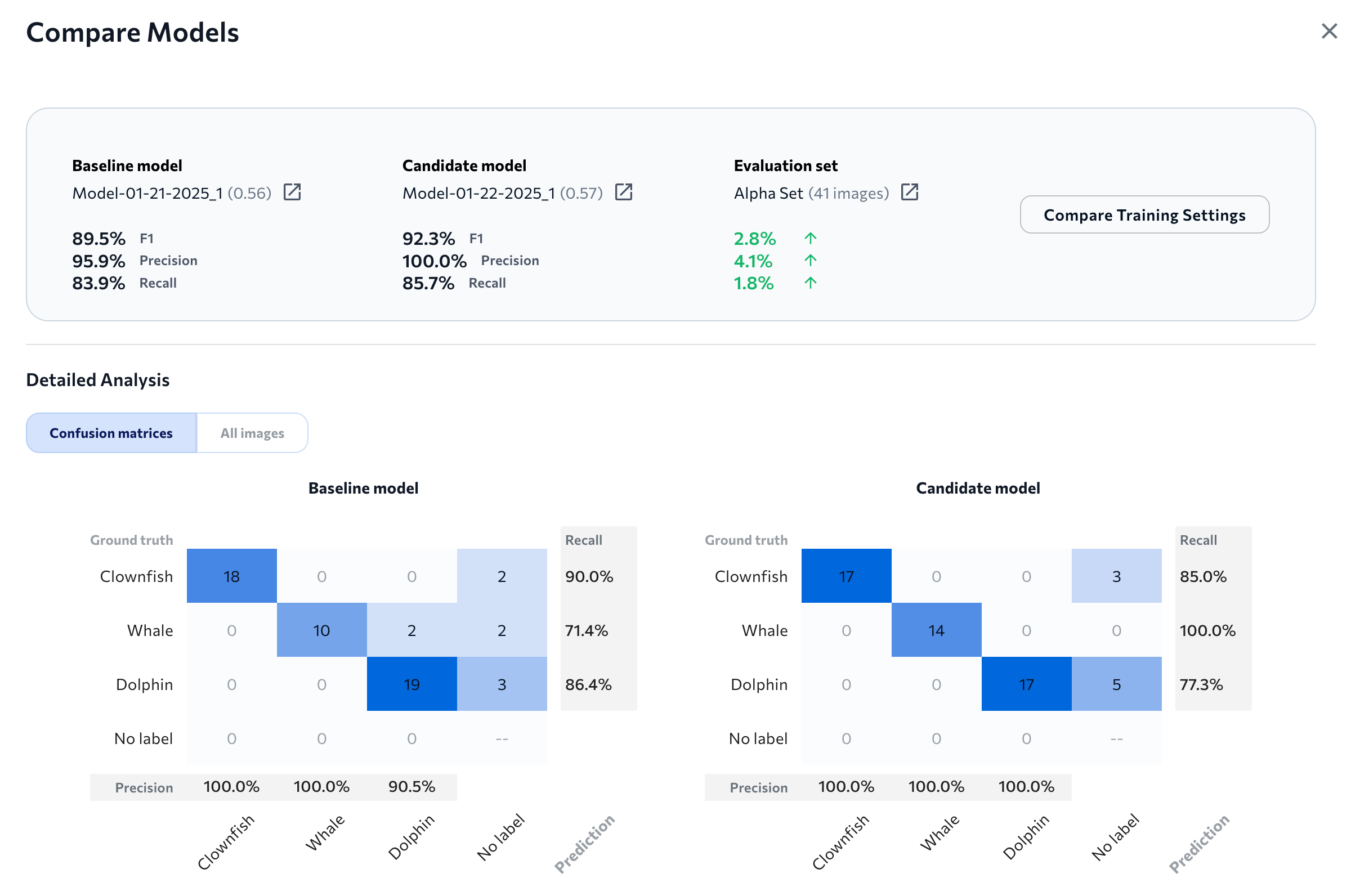Screen dimensions: 1360x896
Task: Click baseline Whale-as-Whale cell showing 10
Action: click(x=322, y=630)
